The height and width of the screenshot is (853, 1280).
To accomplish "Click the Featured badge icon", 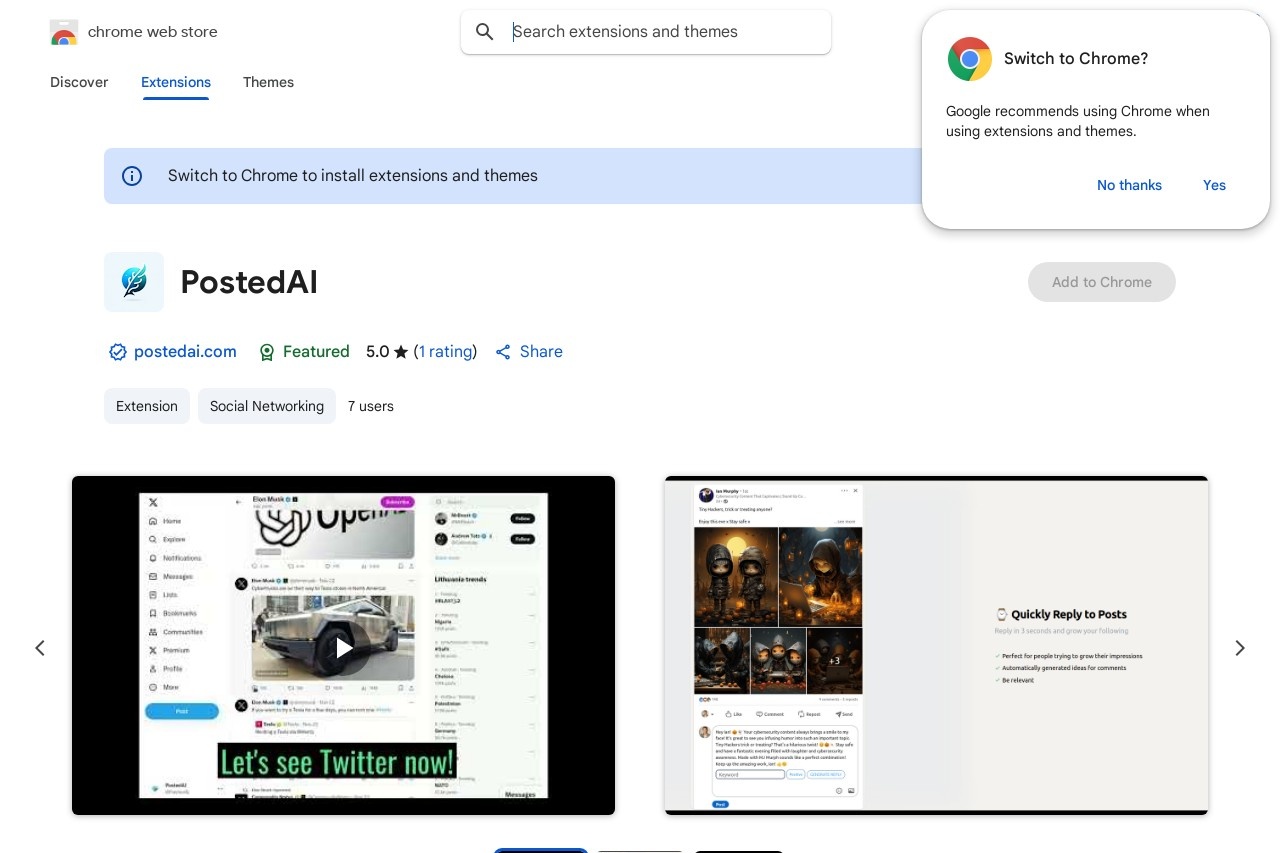I will point(267,352).
